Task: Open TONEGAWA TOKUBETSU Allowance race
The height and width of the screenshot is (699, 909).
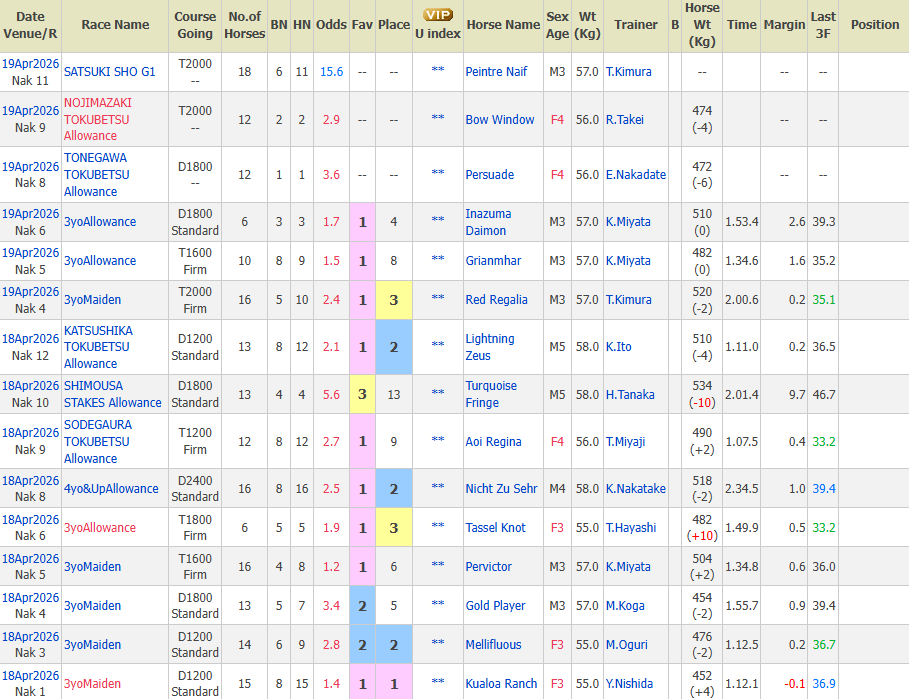Action: tap(97, 174)
